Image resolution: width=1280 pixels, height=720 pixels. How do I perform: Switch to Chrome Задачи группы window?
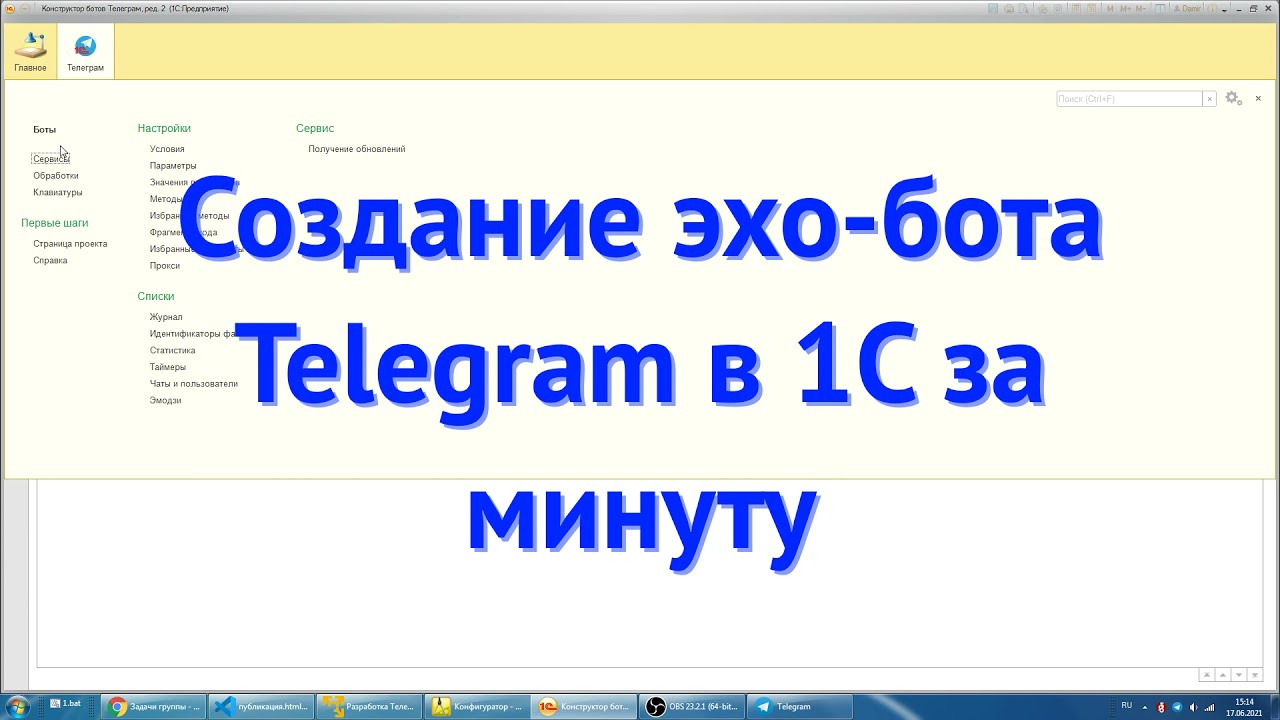[x=155, y=707]
